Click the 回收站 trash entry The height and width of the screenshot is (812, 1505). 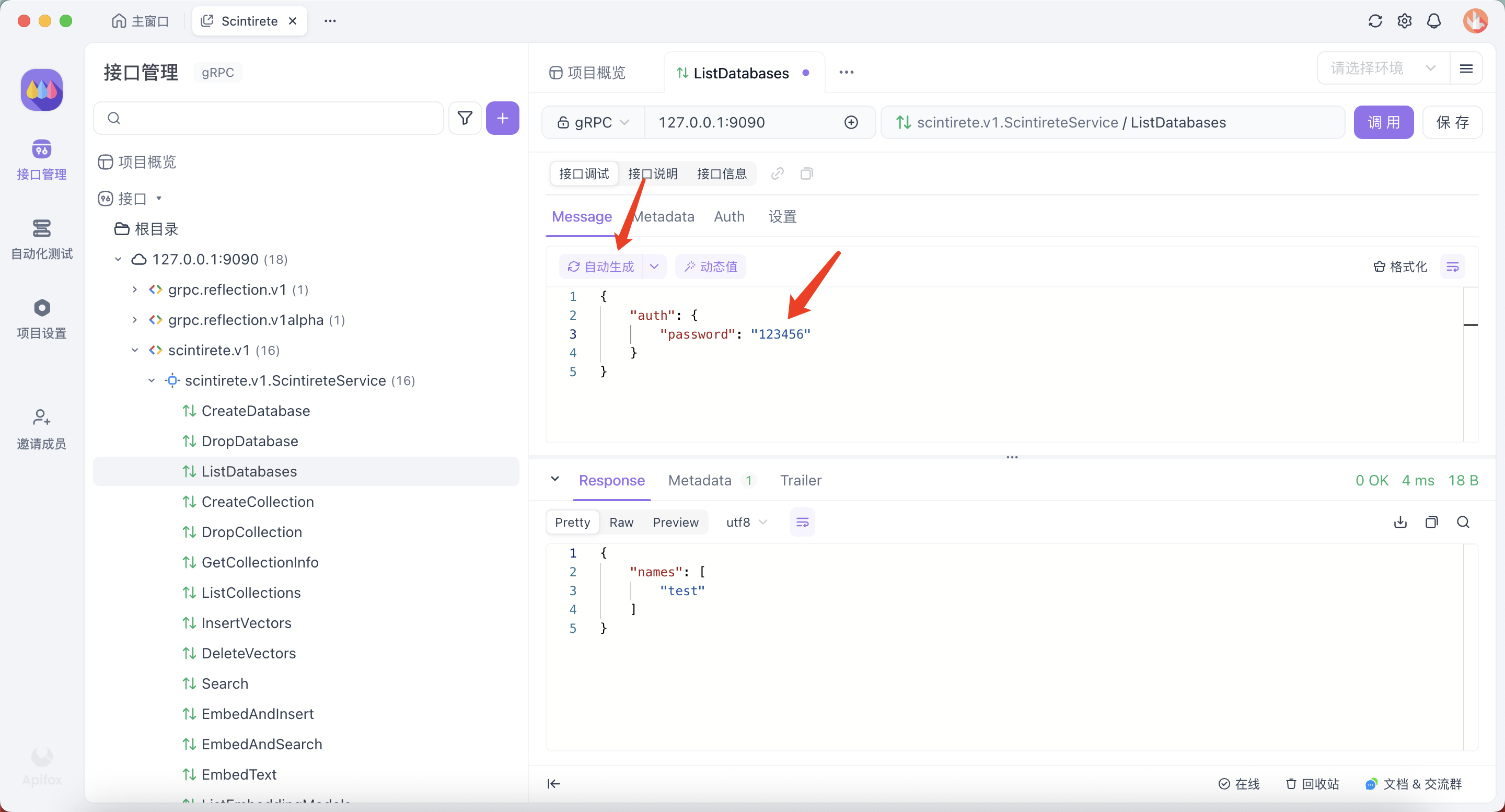click(x=1312, y=783)
